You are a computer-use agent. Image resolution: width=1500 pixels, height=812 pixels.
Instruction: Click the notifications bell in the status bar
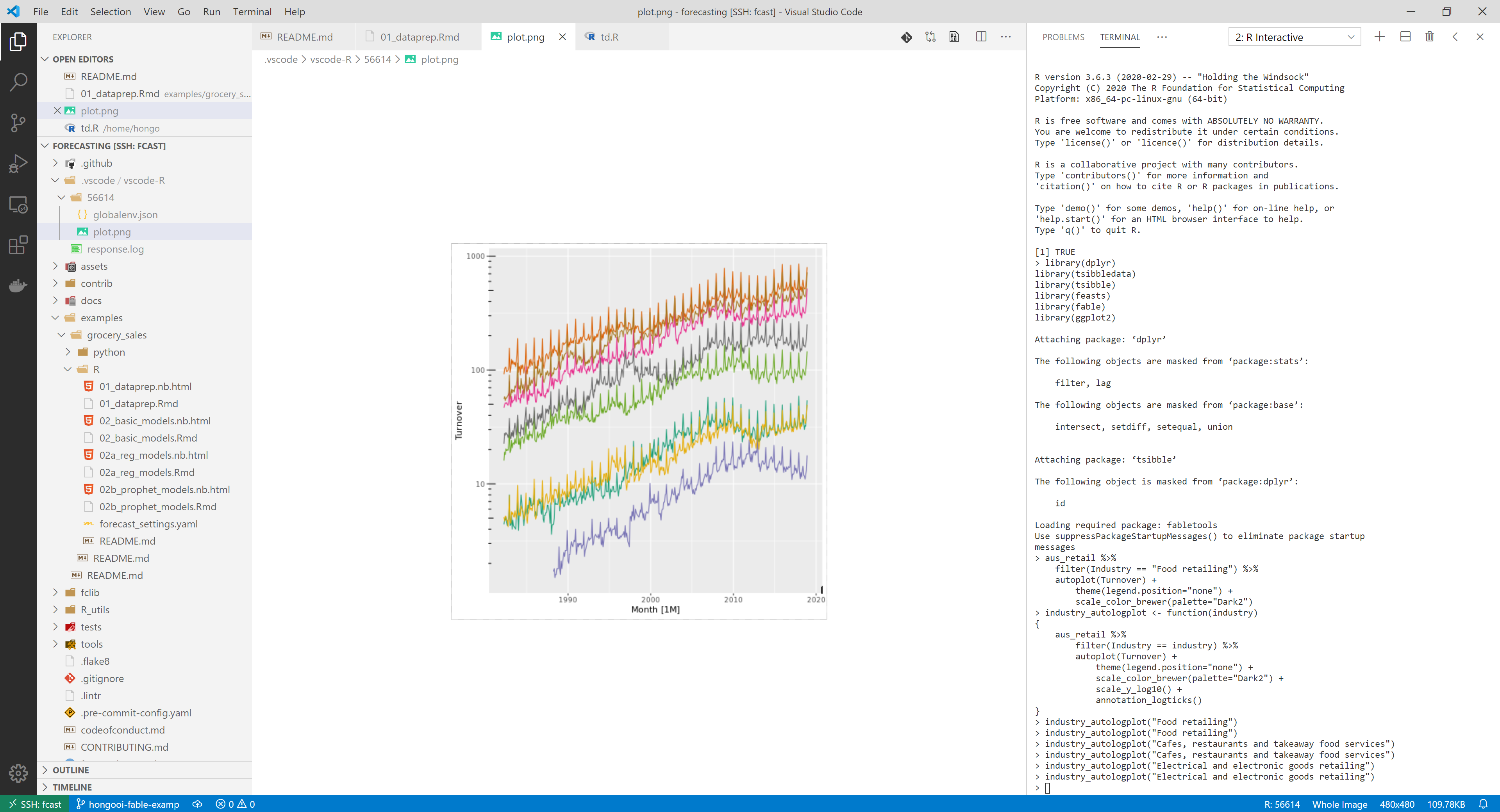pyautogui.click(x=1487, y=804)
